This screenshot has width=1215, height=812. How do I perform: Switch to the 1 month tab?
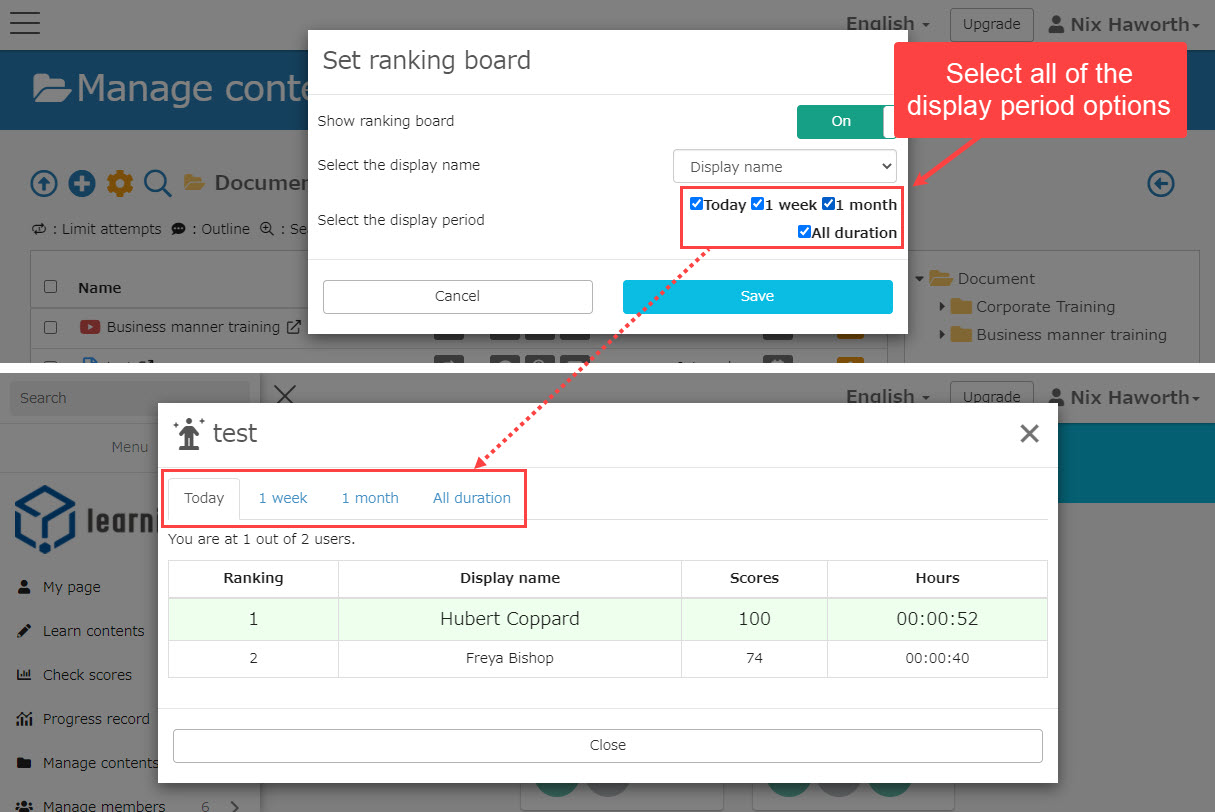pyautogui.click(x=370, y=498)
